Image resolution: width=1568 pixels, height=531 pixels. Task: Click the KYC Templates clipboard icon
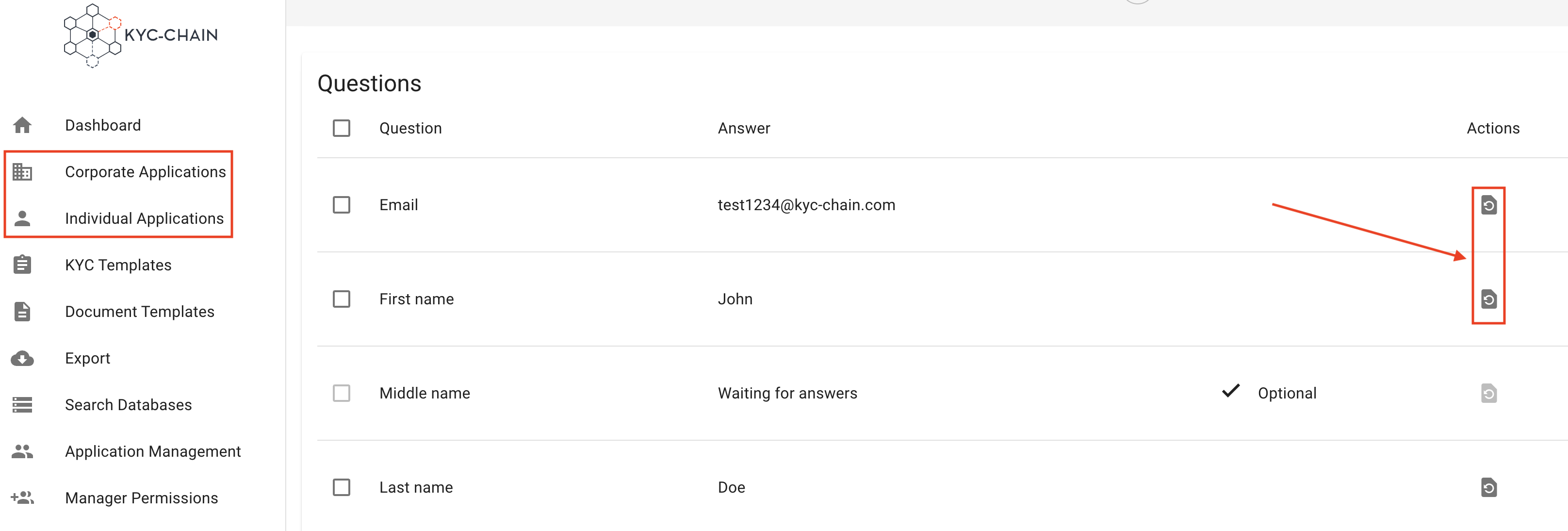coord(22,265)
